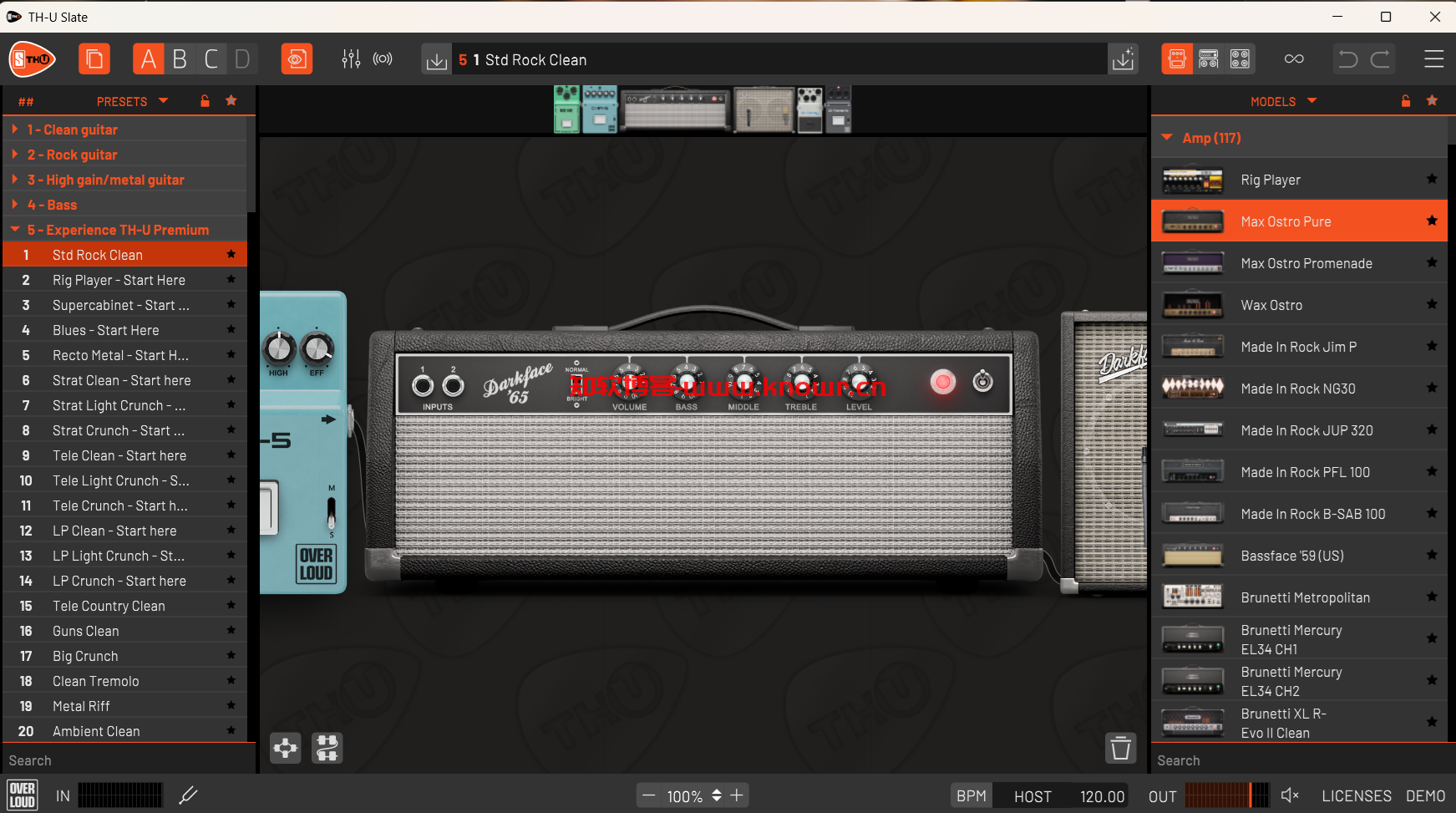Flip the amp bright switch
The width and height of the screenshot is (1456, 813).
[x=576, y=384]
